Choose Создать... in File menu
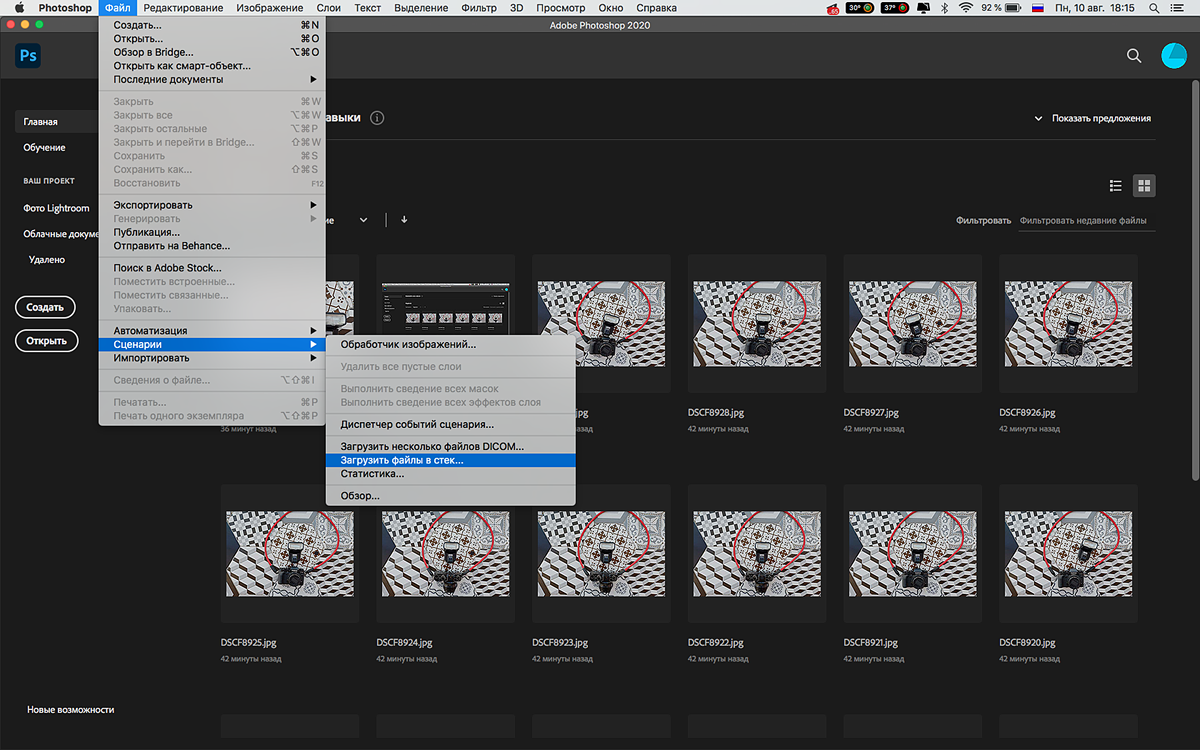Screen dimensions: 1200x750 point(211,25)
